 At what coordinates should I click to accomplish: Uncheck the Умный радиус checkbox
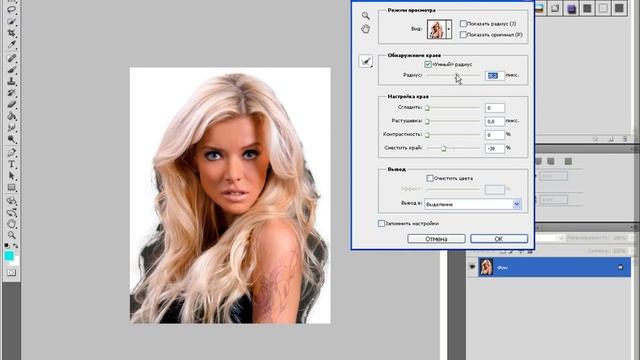pyautogui.click(x=428, y=64)
